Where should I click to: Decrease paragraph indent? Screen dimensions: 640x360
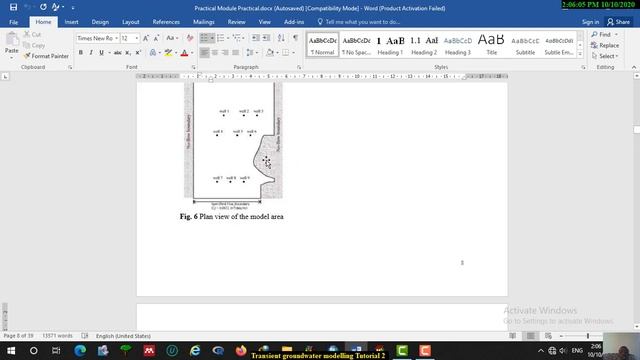coord(256,38)
